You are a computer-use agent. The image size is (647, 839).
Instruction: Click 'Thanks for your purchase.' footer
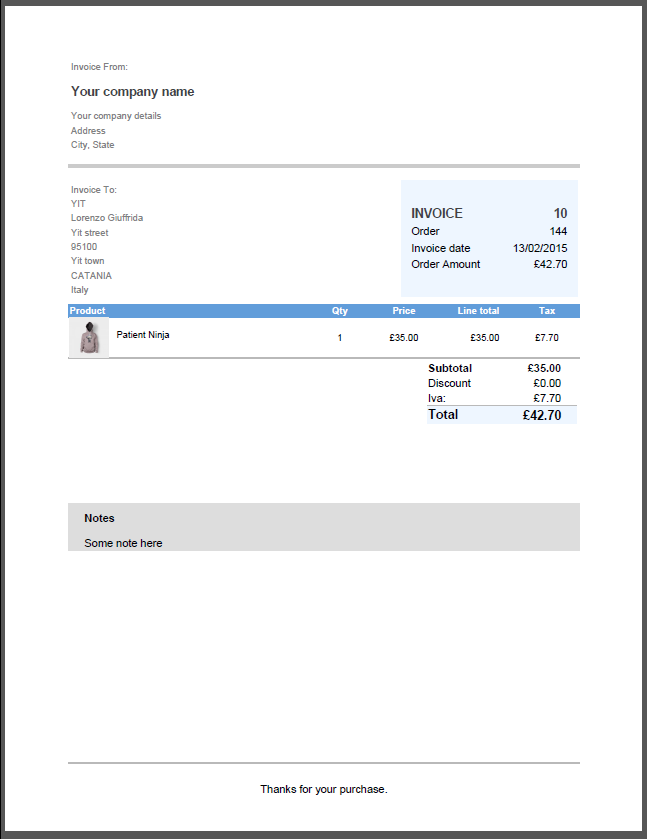tap(324, 789)
